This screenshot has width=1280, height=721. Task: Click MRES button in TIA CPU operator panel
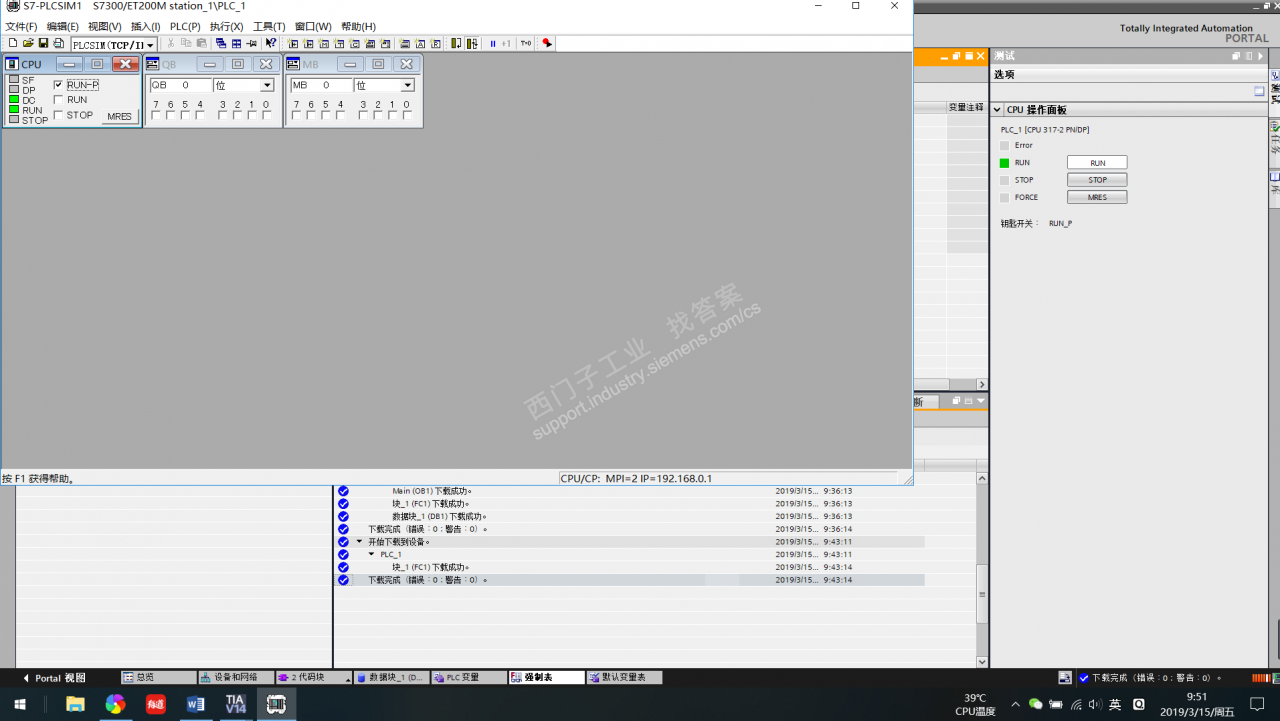click(1097, 197)
